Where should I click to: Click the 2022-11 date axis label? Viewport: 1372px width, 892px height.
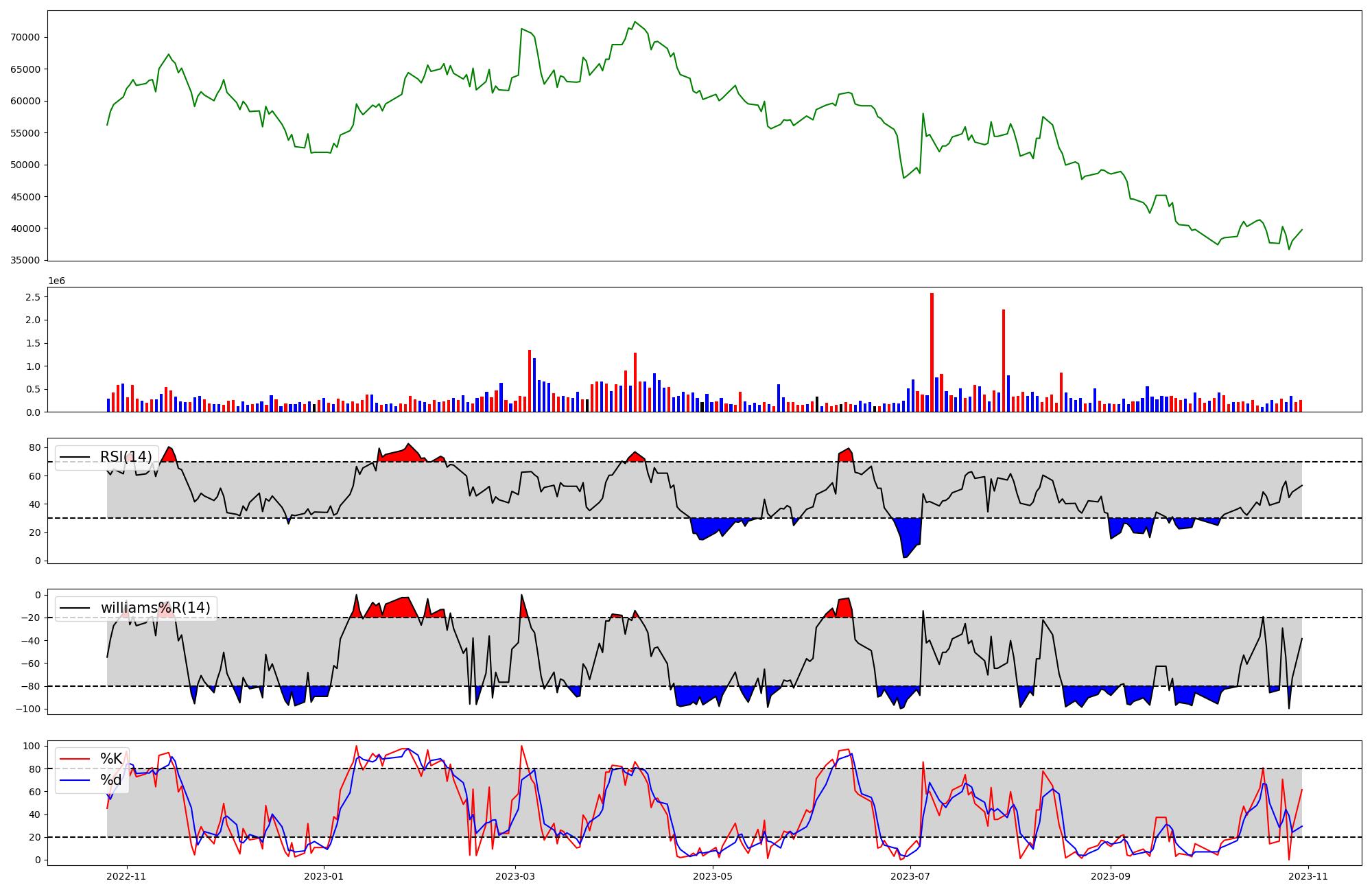point(128,876)
